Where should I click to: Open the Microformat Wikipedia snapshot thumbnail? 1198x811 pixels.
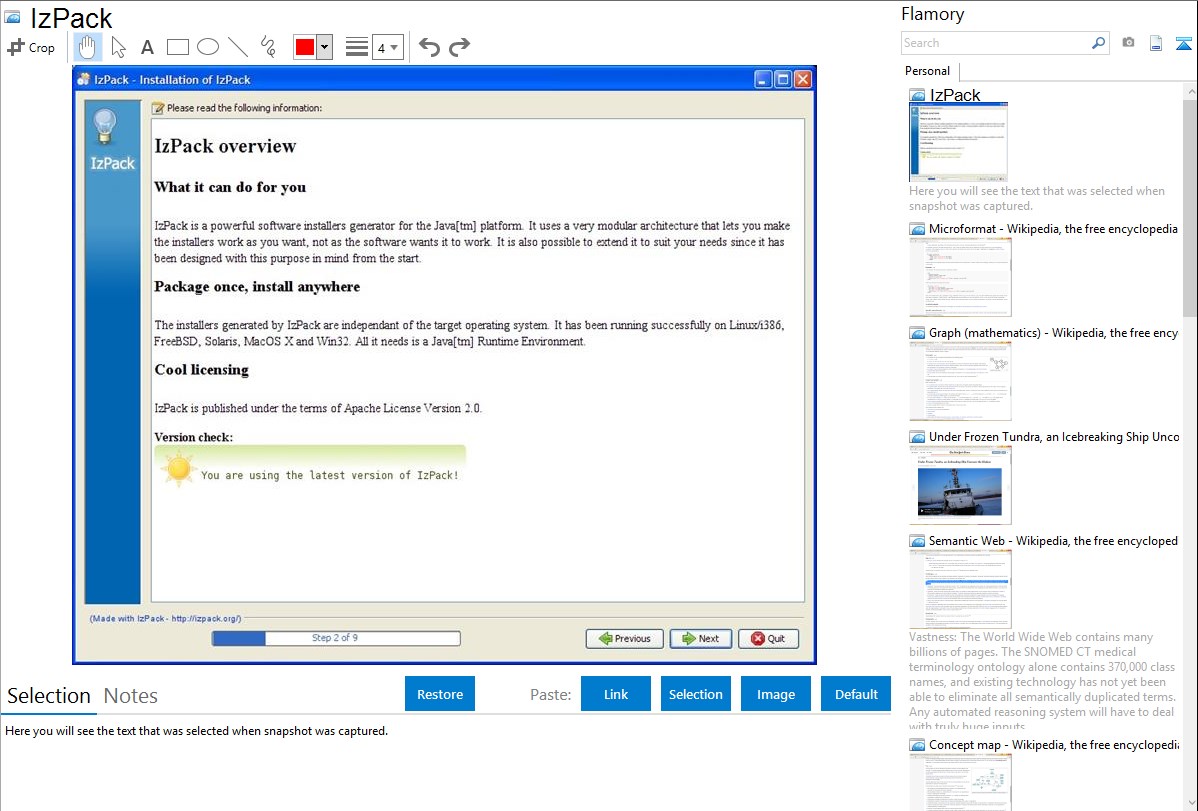tap(960, 277)
